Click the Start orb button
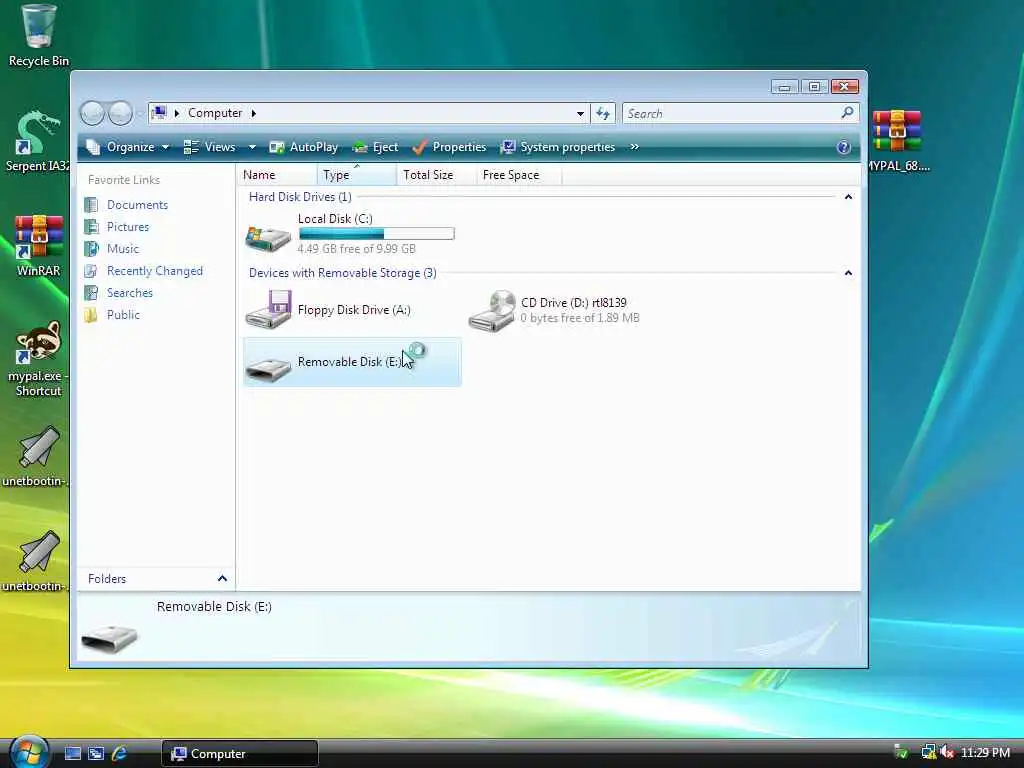Image resolution: width=1024 pixels, height=768 pixels. point(29,752)
